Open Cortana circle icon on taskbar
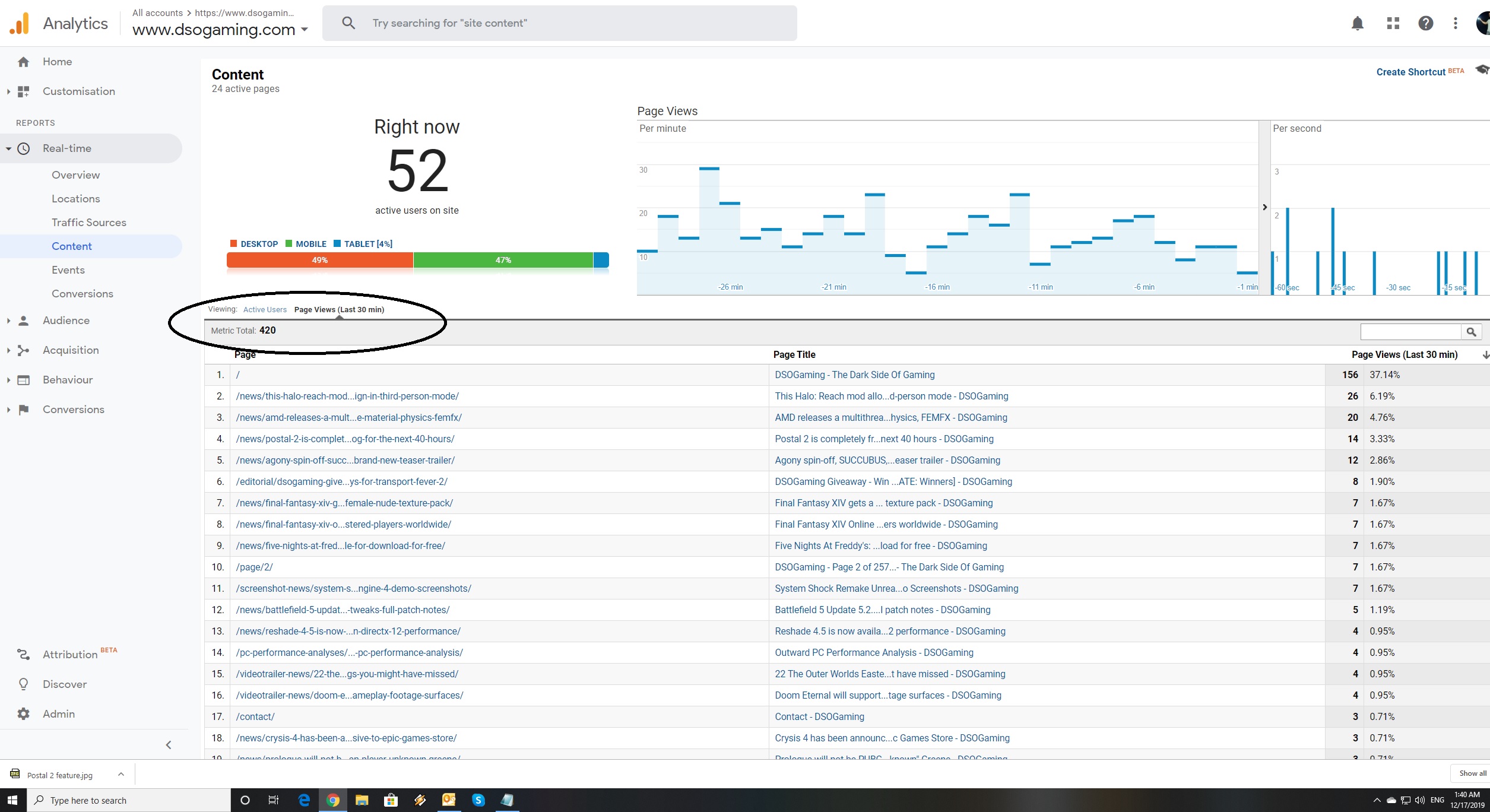Screen dimensions: 1490x812 pos(245,800)
